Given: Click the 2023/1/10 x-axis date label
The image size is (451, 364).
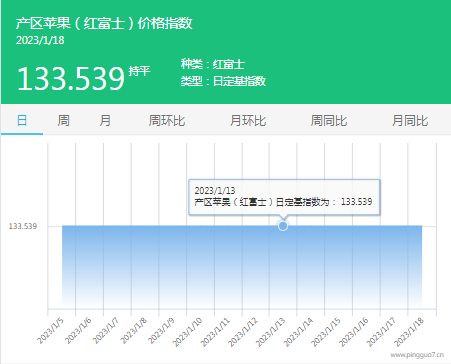Looking at the screenshot, I should [x=187, y=332].
